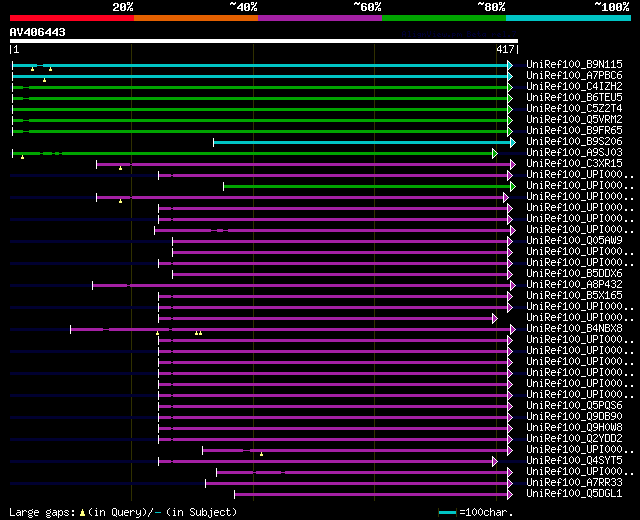
Task: Click the purple ~60% identity legend segment
Action: [x=320, y=18]
